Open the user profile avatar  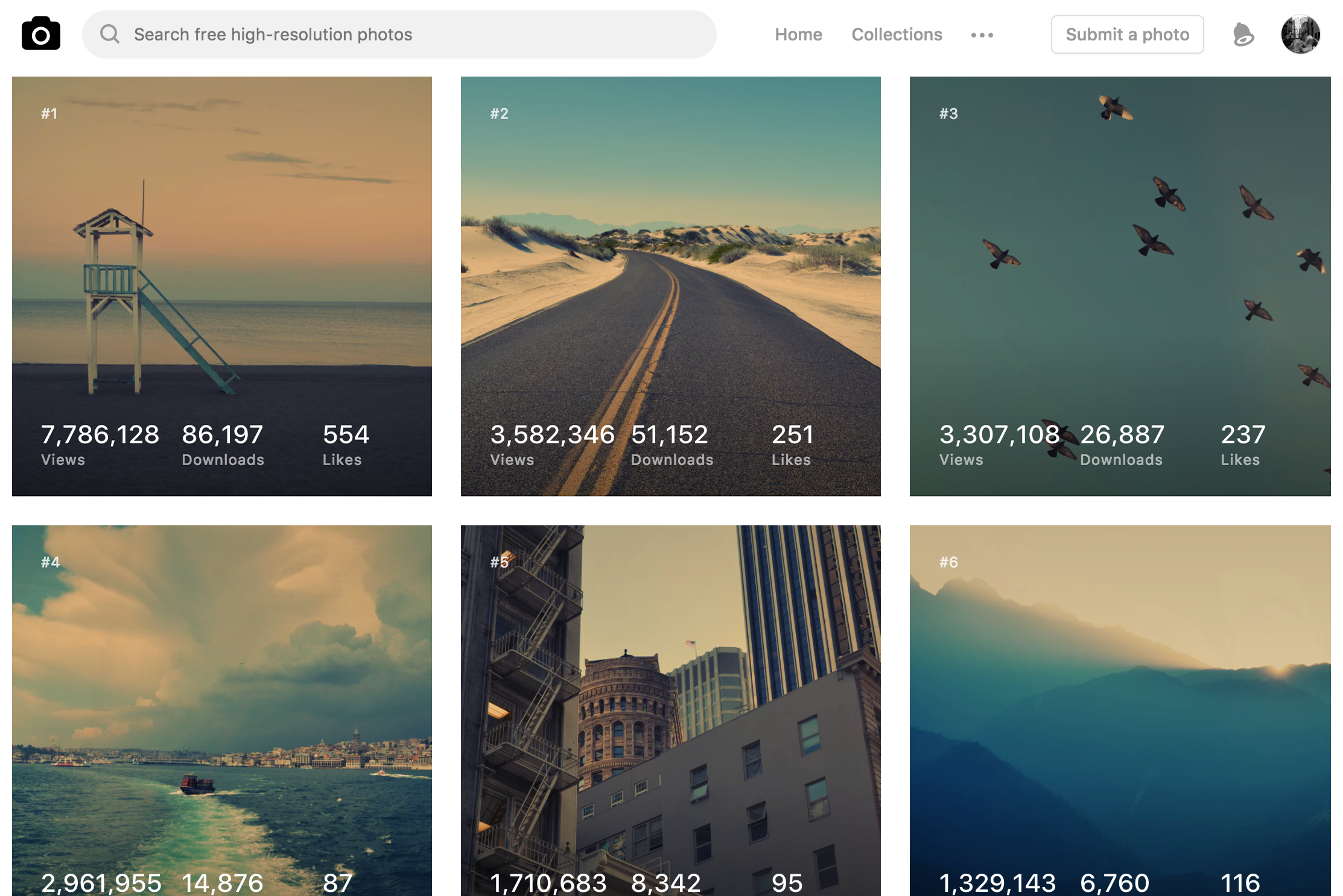[x=1300, y=34]
